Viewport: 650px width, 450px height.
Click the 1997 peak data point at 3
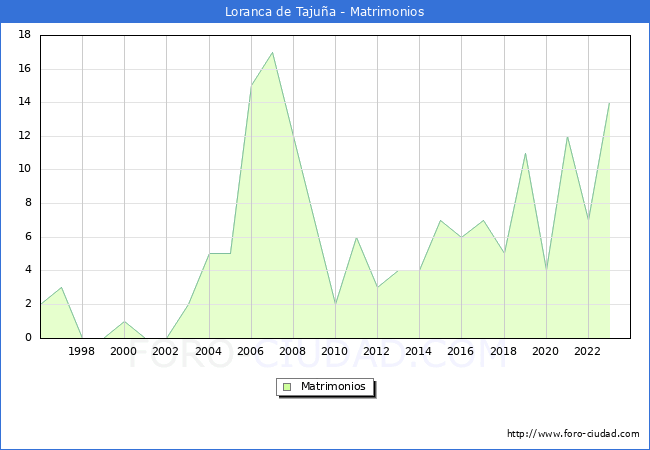coord(61,288)
